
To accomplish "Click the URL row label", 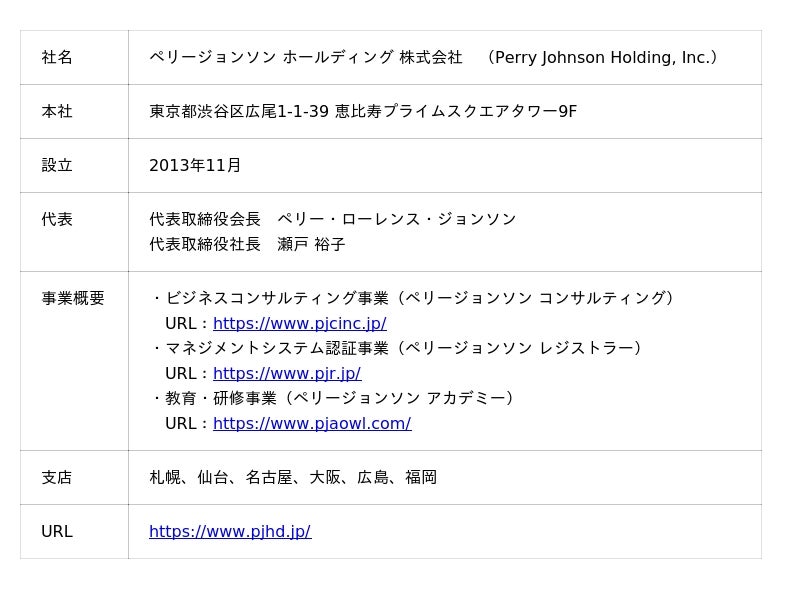I will (57, 531).
